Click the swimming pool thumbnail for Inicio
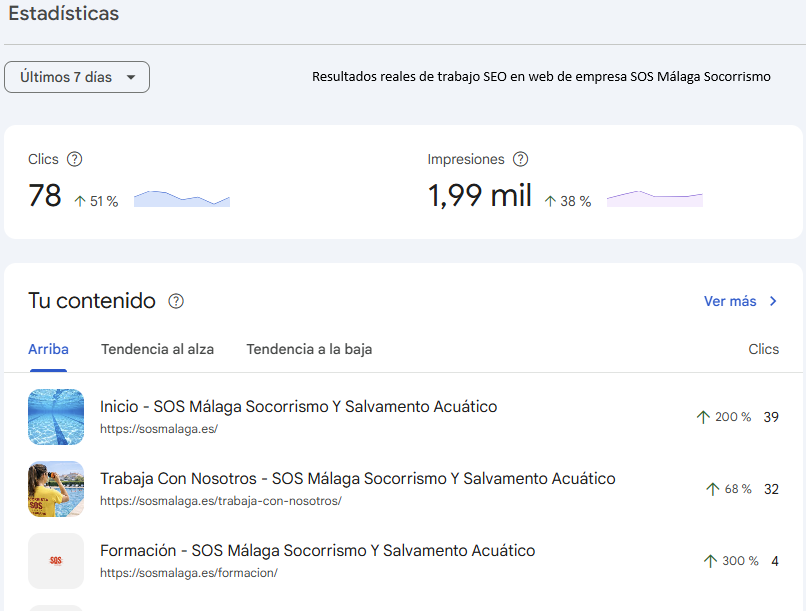806x611 pixels. tap(55, 417)
